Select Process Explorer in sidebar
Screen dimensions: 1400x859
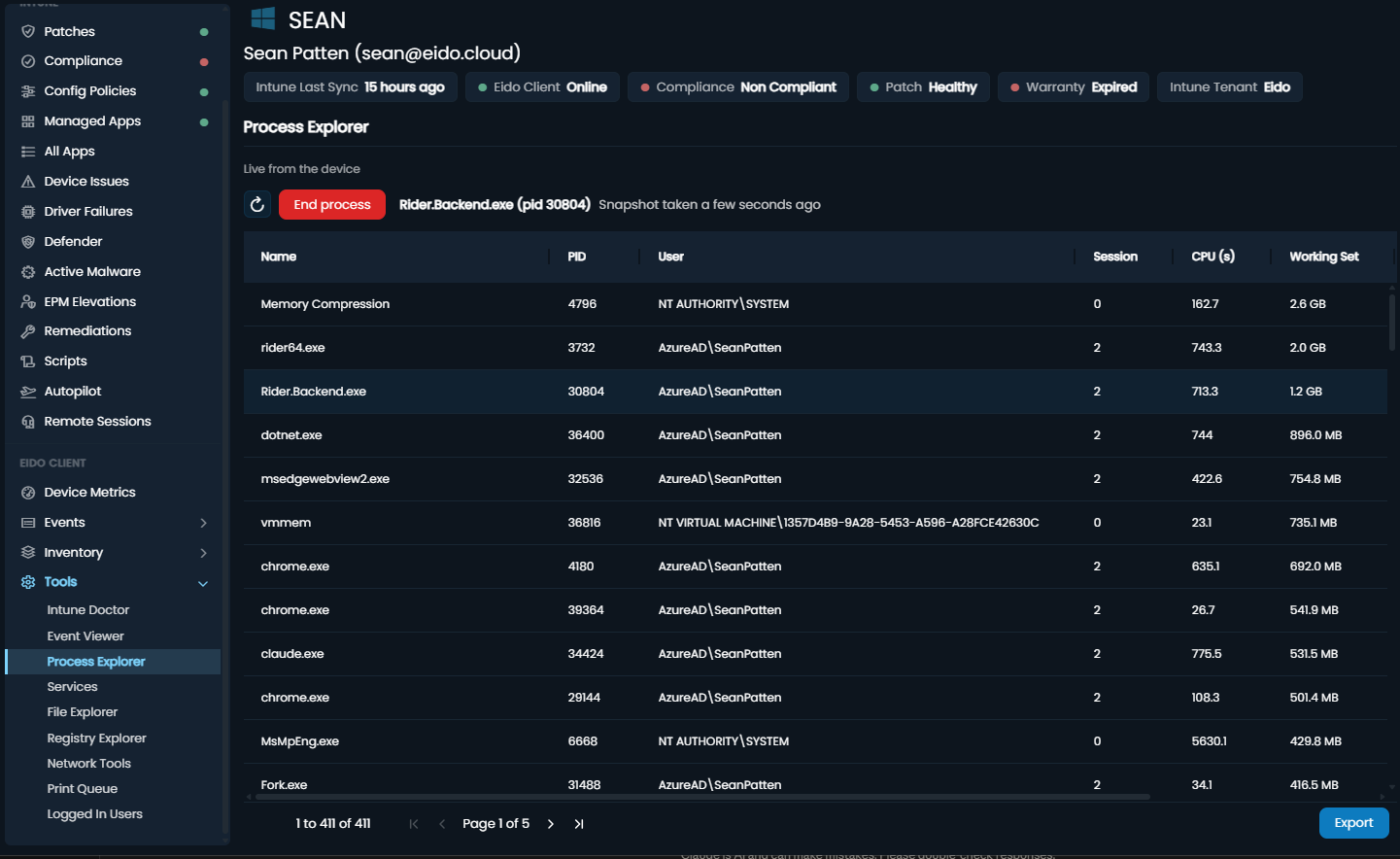pos(114,662)
